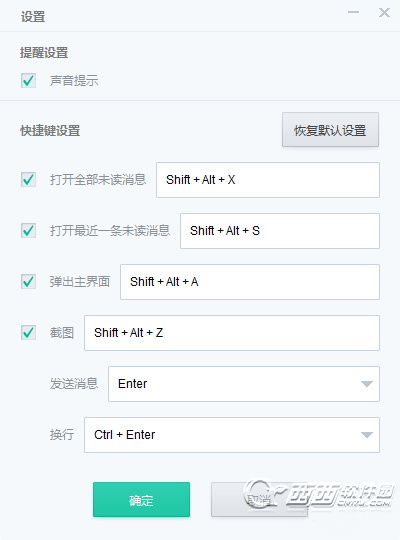Screen dimensions: 400x540
Task: Focus the Shift + Alt + A shortcut field
Action: [x=250, y=282]
